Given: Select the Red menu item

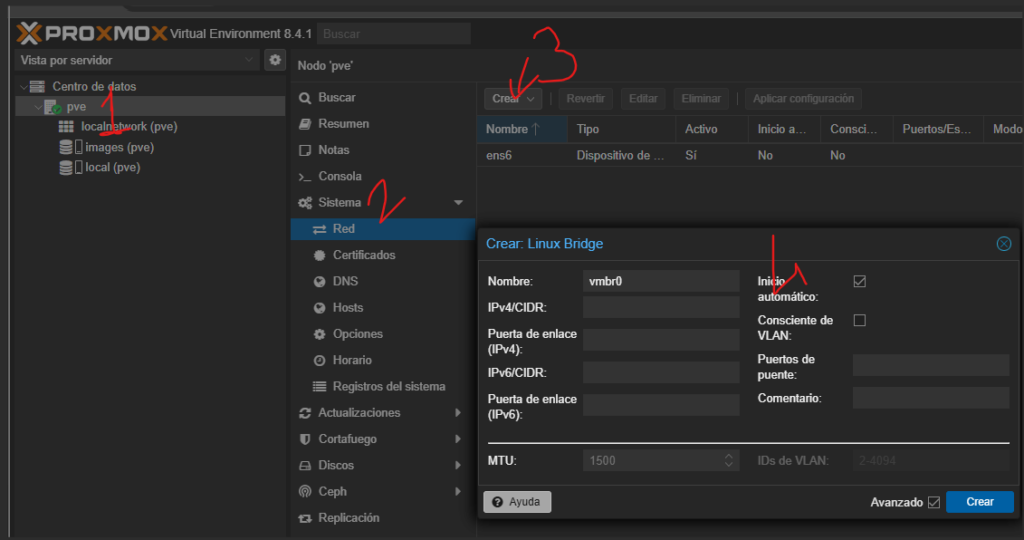Looking at the screenshot, I should point(343,229).
